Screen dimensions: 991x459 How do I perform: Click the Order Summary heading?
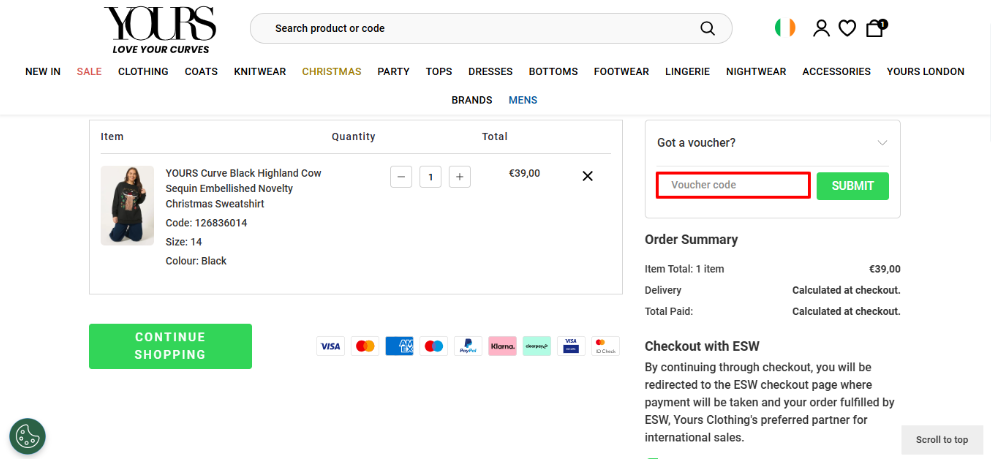691,240
